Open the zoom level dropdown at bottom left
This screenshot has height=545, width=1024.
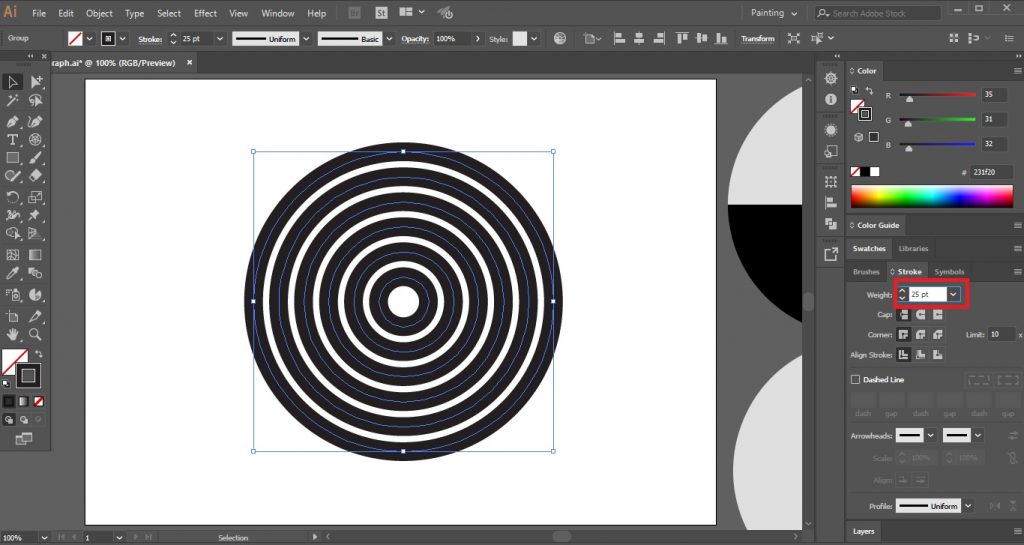tap(44, 538)
